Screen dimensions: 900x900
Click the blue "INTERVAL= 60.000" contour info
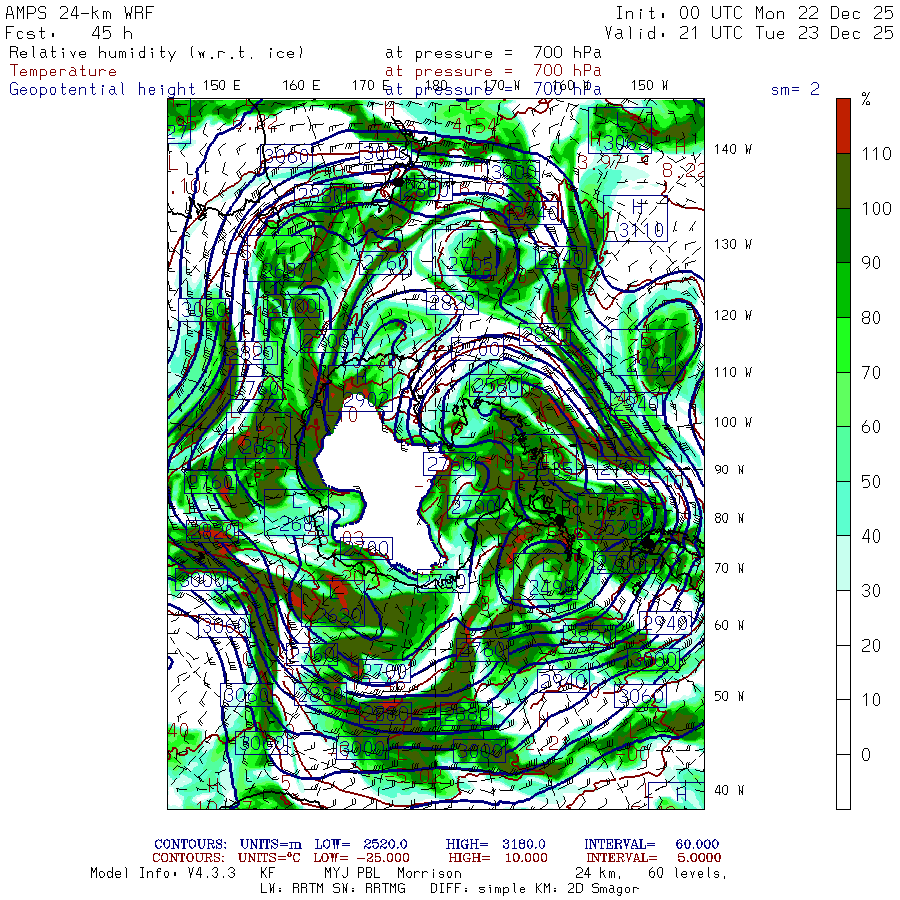651,844
